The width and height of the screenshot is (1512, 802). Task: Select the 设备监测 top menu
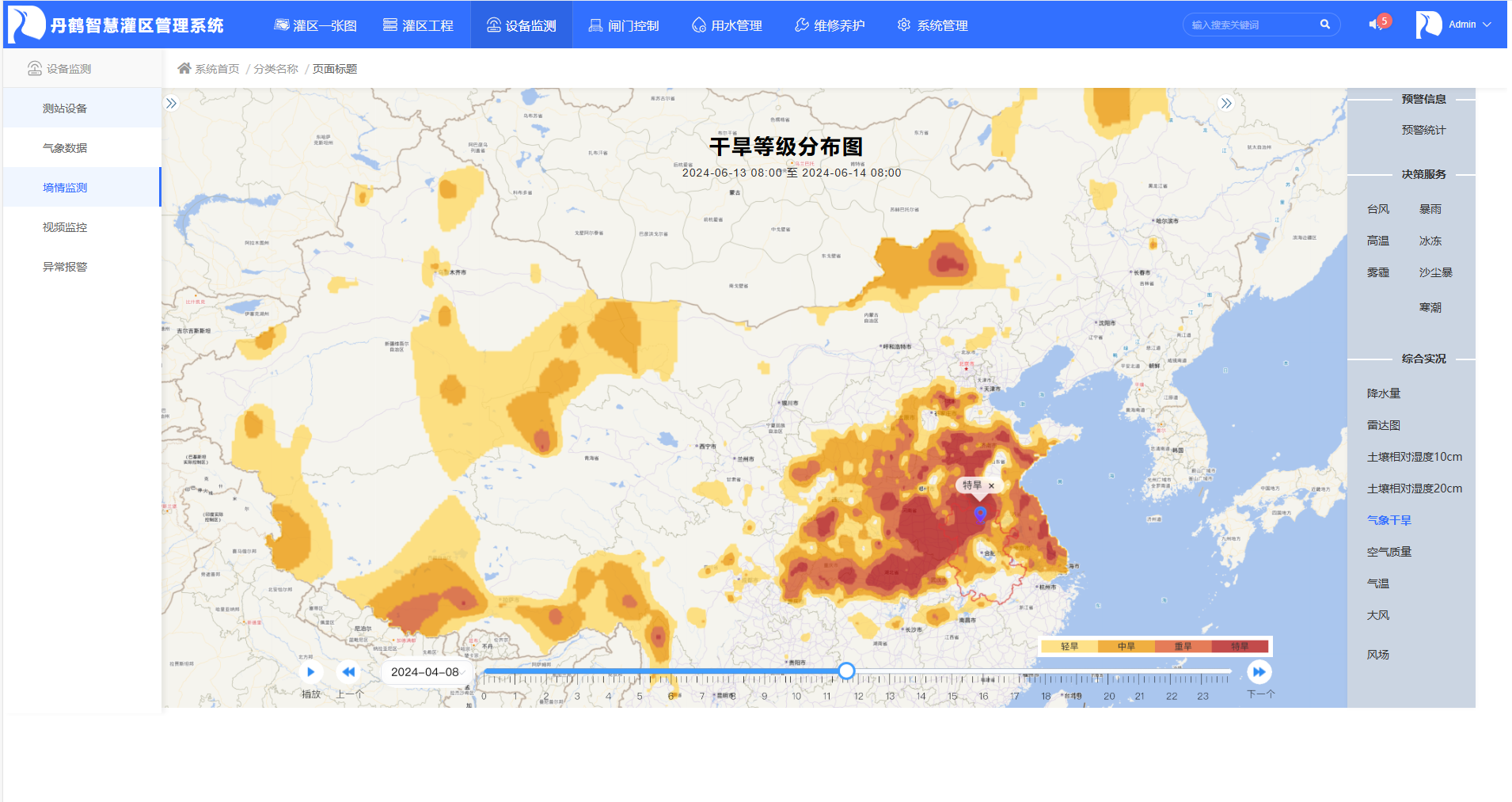click(x=521, y=25)
